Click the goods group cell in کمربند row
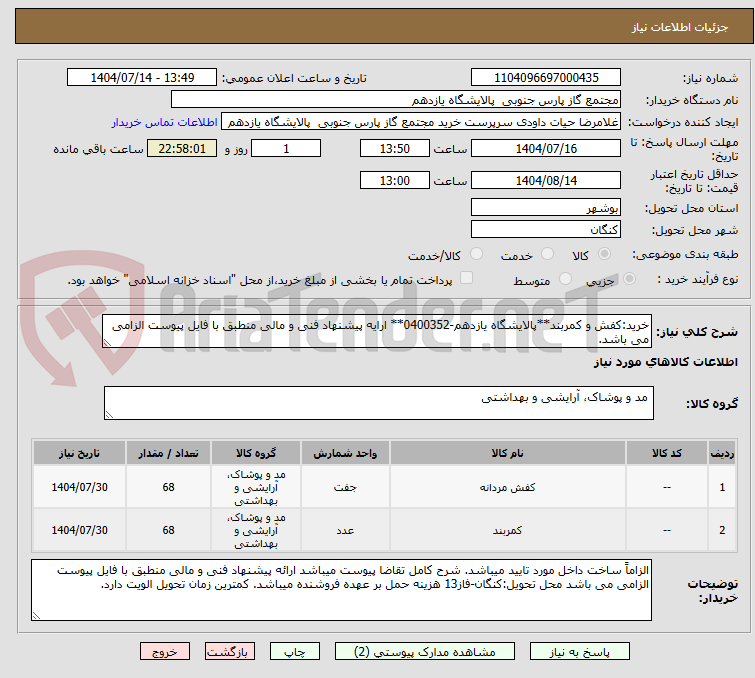This screenshot has width=755, height=678. click(256, 530)
